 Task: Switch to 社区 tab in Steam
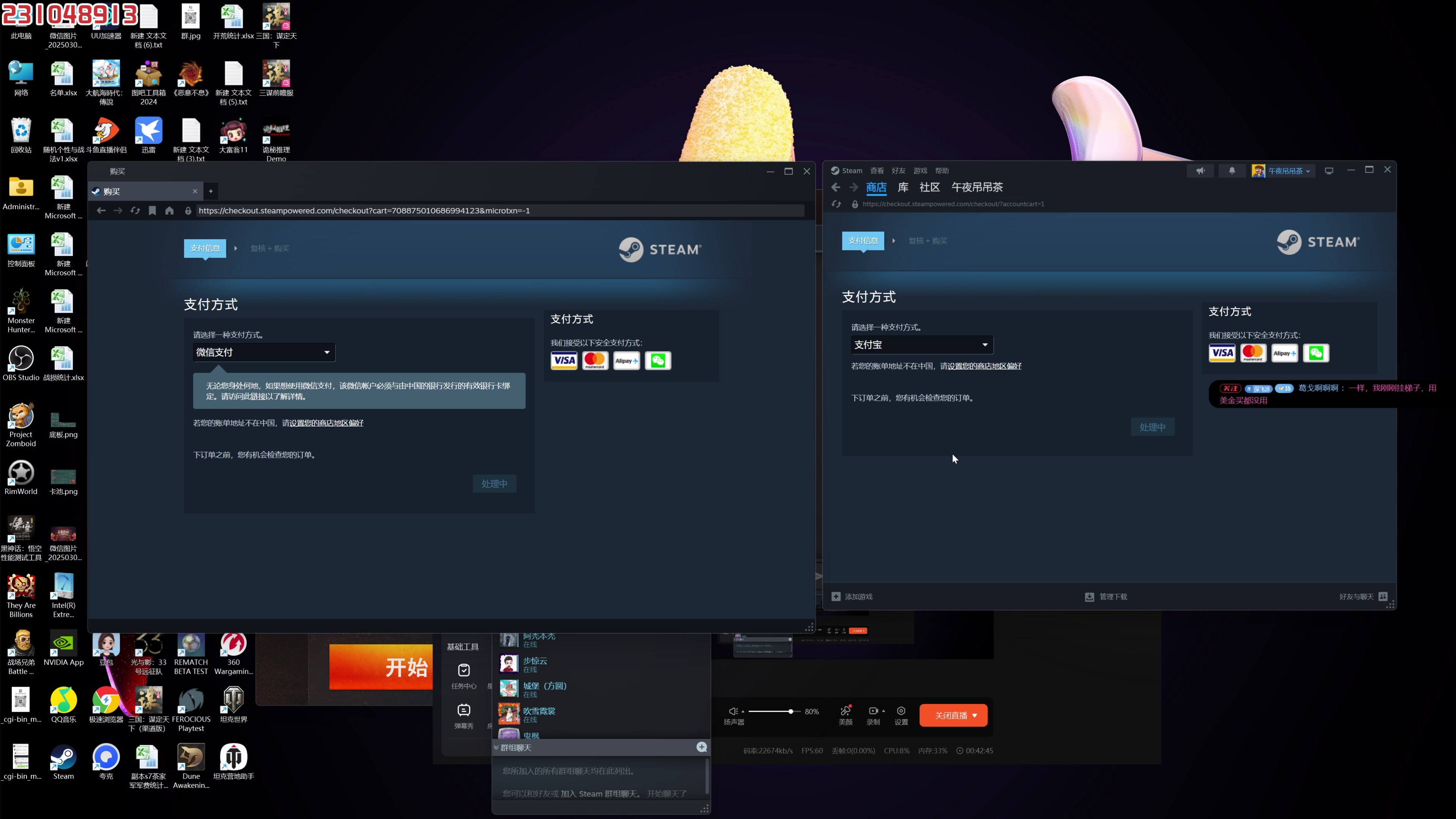(930, 187)
